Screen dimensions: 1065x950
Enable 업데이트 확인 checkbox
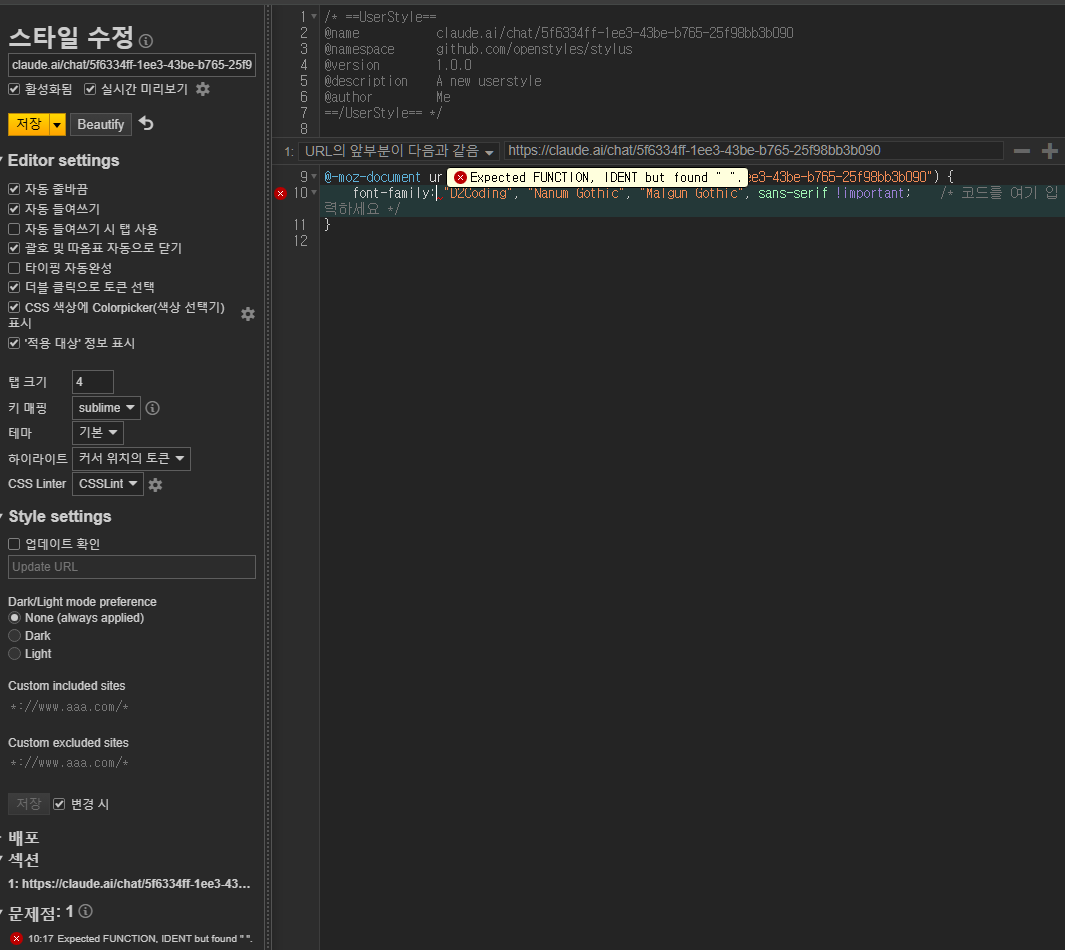(14, 544)
